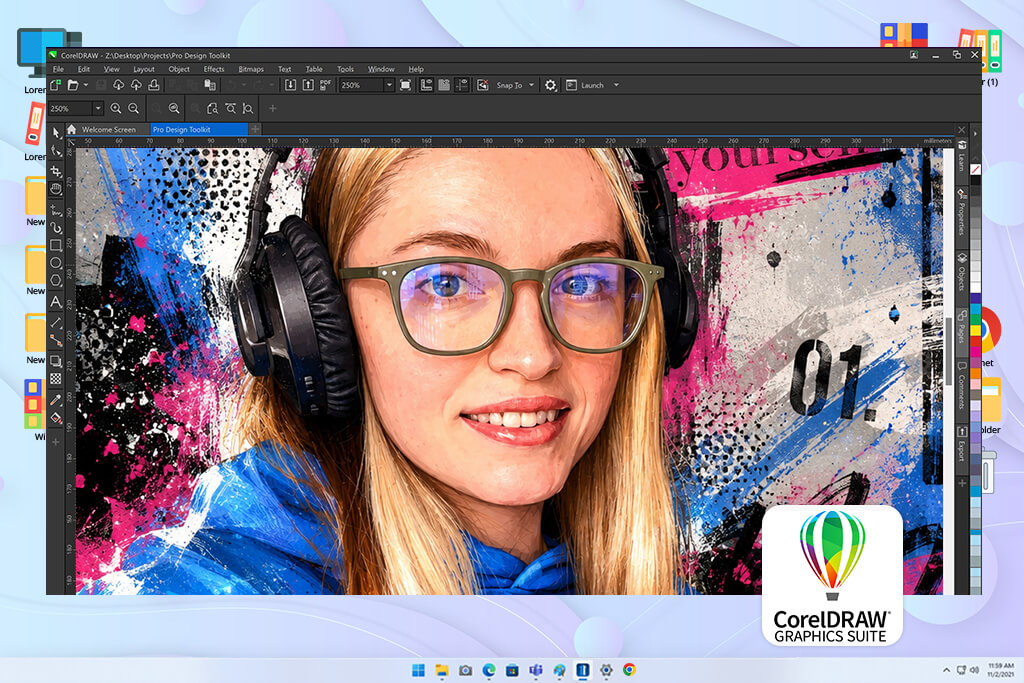Open Windows Start button on taskbar
The image size is (1024, 683).
click(418, 670)
